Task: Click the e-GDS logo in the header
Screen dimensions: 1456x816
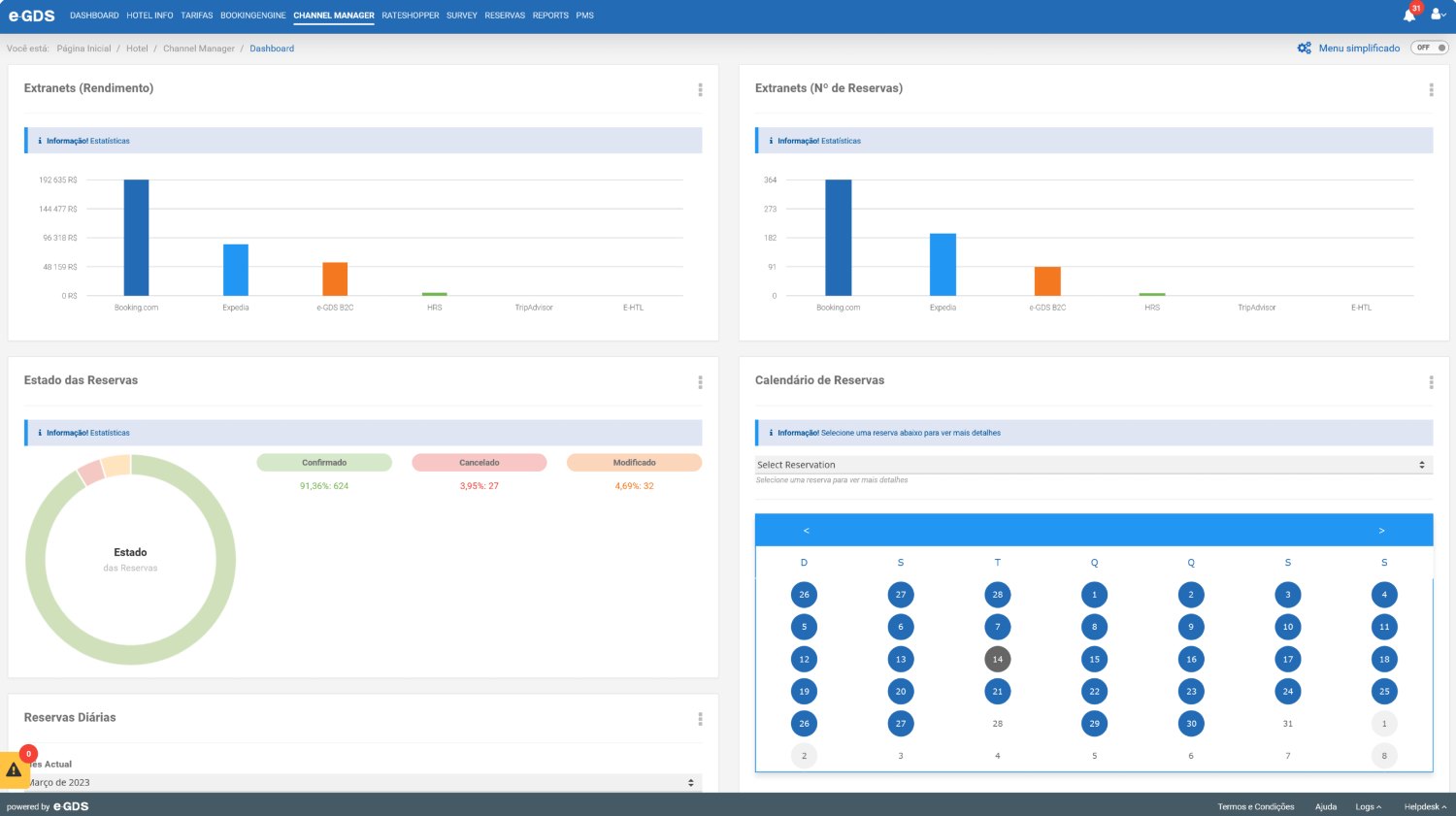Action: [32, 16]
